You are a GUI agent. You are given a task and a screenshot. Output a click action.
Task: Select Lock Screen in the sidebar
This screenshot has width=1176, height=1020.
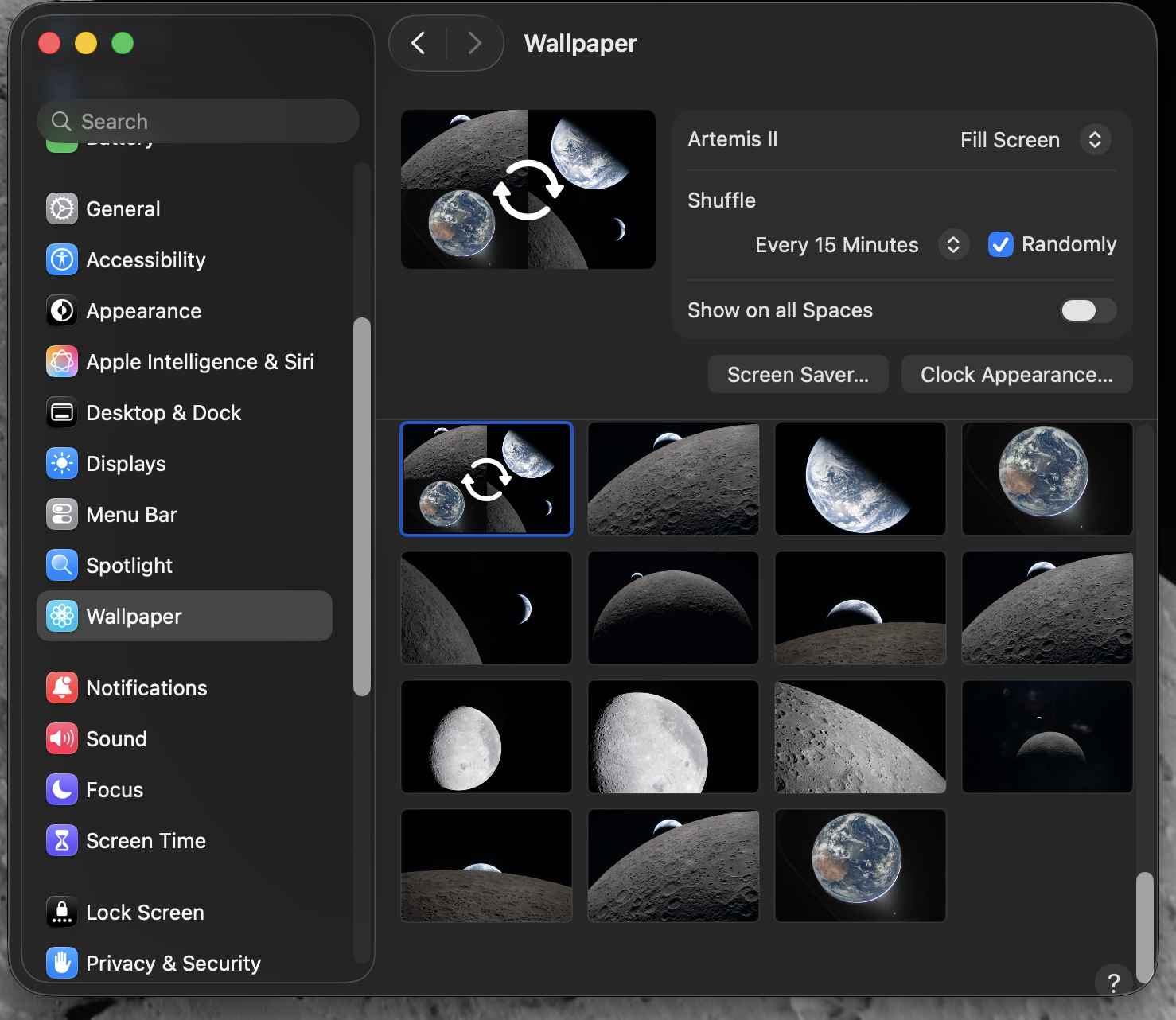(x=61, y=912)
